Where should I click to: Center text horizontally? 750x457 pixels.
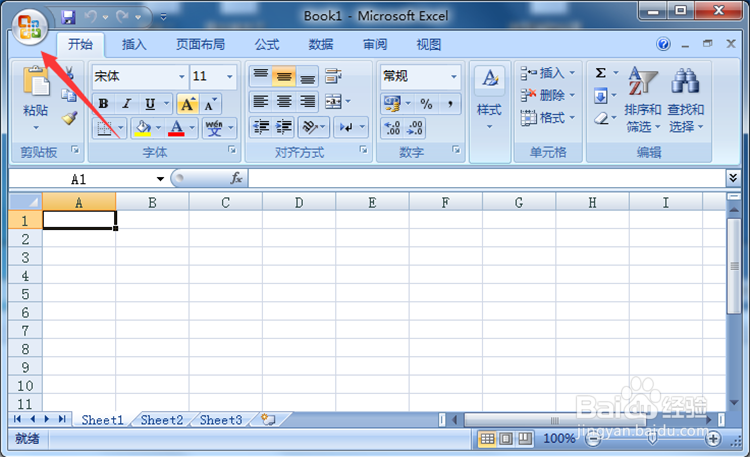pyautogui.click(x=284, y=101)
